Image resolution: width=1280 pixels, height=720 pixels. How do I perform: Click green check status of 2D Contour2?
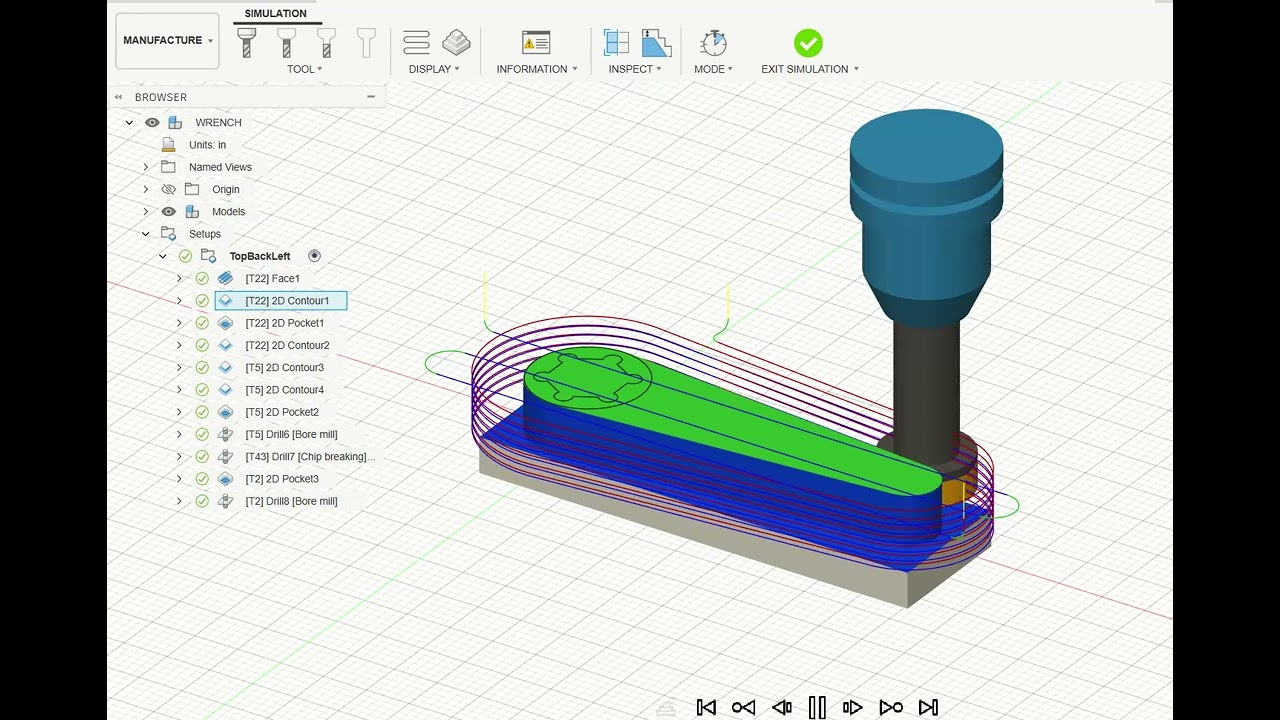(x=202, y=345)
